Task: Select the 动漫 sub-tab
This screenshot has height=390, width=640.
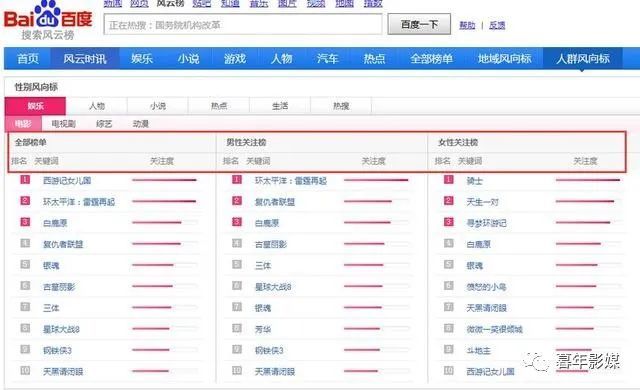Action: click(141, 124)
